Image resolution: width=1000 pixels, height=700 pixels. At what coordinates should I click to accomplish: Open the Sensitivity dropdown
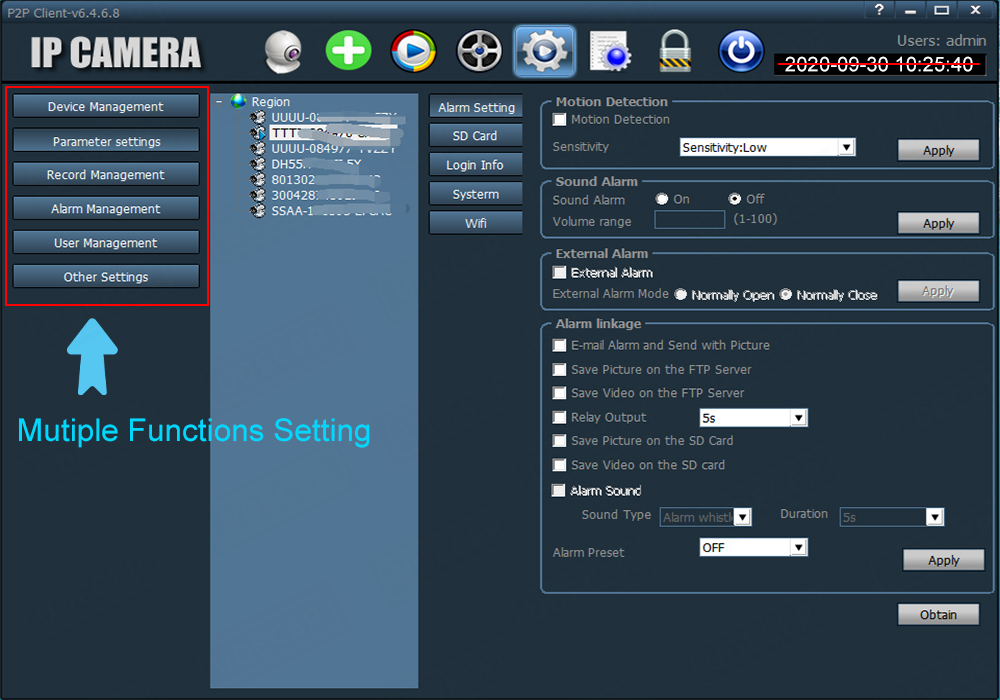(846, 148)
